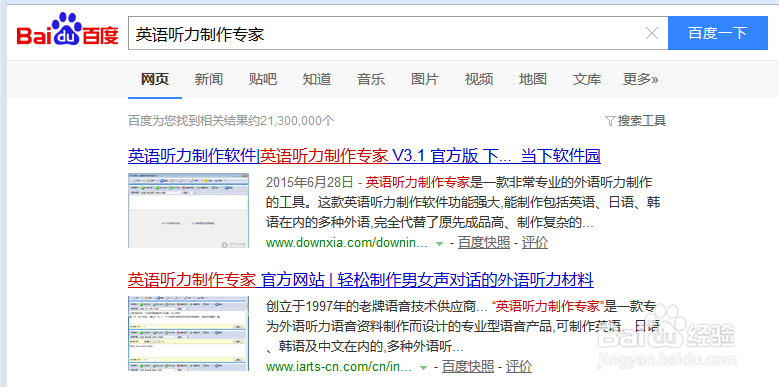The height and width of the screenshot is (387, 779).
Task: Click the 百度一下 search button
Action: (717, 33)
